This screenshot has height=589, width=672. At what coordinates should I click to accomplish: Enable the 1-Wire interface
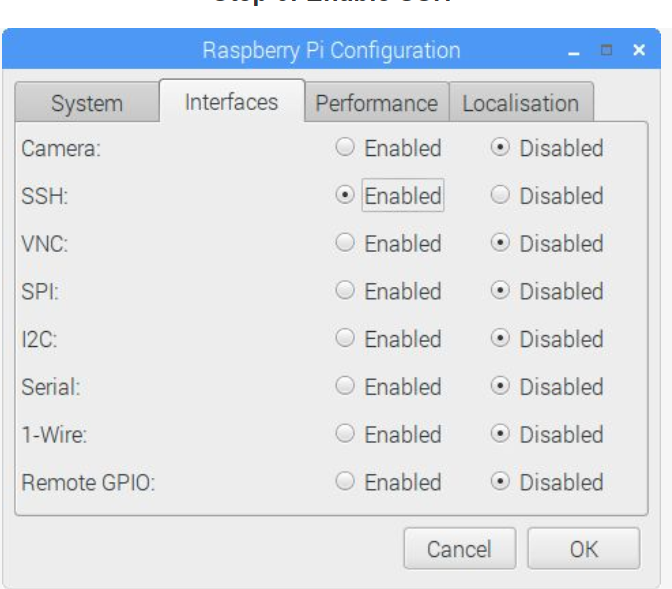coord(346,435)
